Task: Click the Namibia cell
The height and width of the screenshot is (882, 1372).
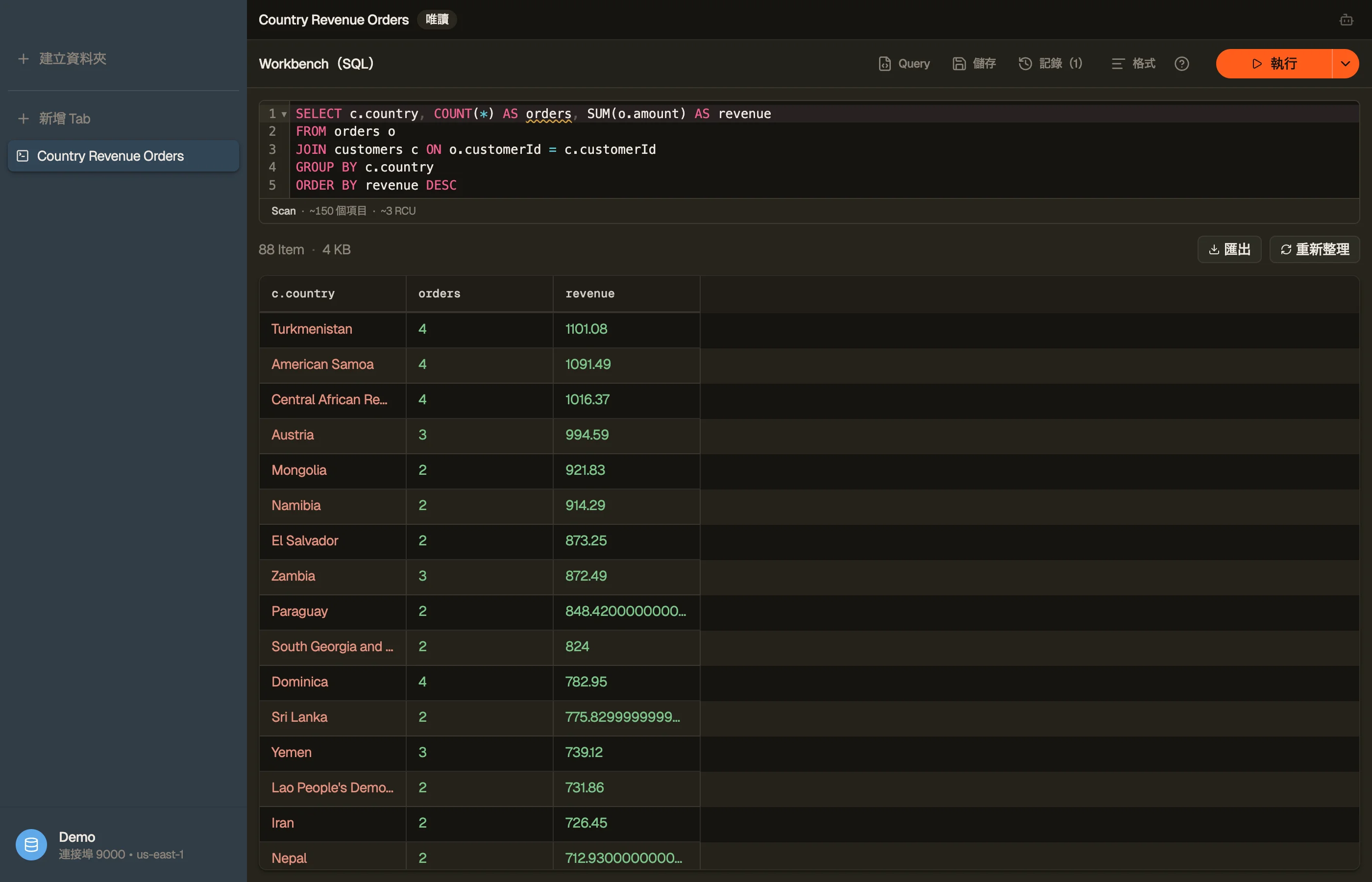Action: [333, 506]
